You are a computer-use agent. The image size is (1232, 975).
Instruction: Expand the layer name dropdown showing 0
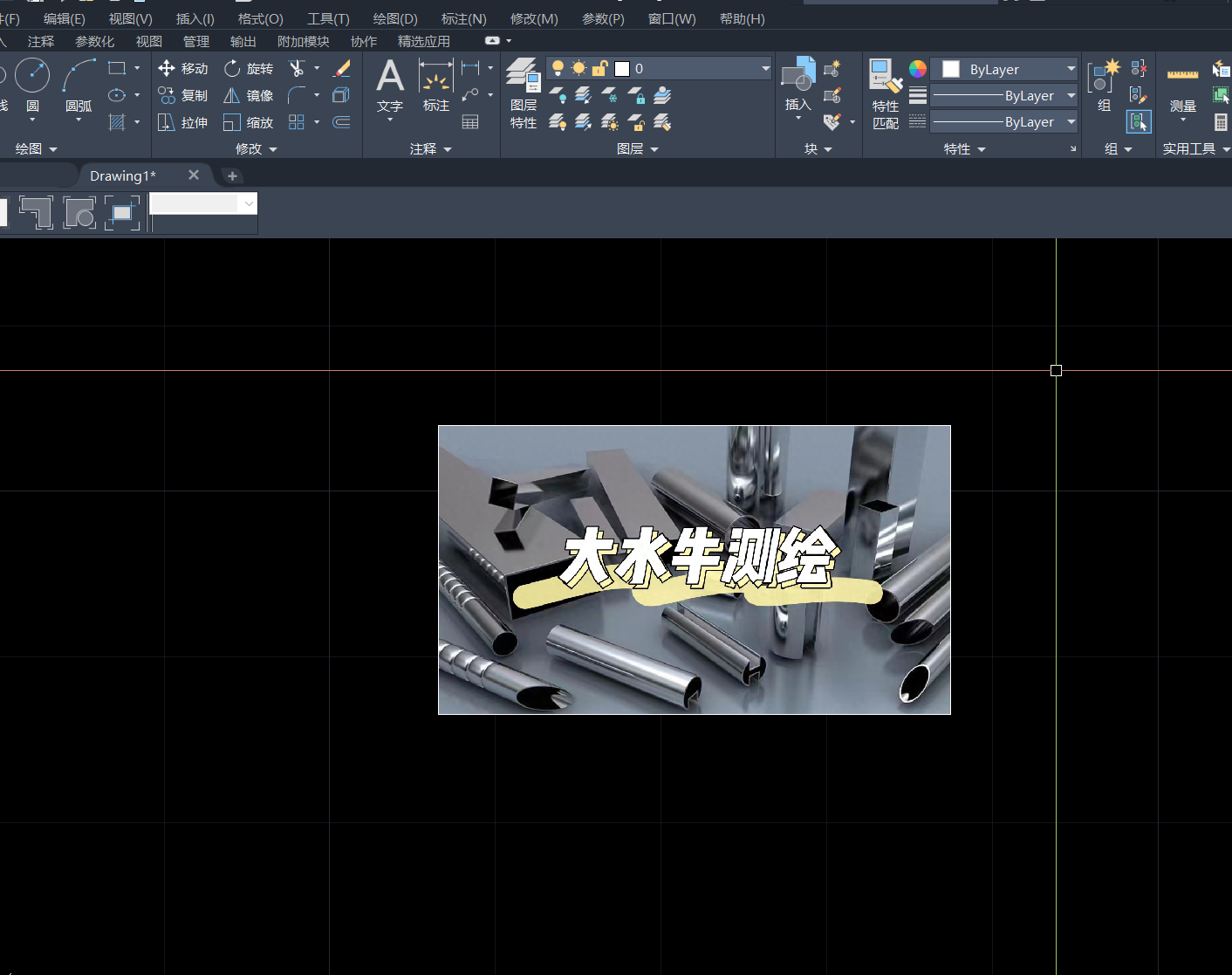(x=765, y=68)
